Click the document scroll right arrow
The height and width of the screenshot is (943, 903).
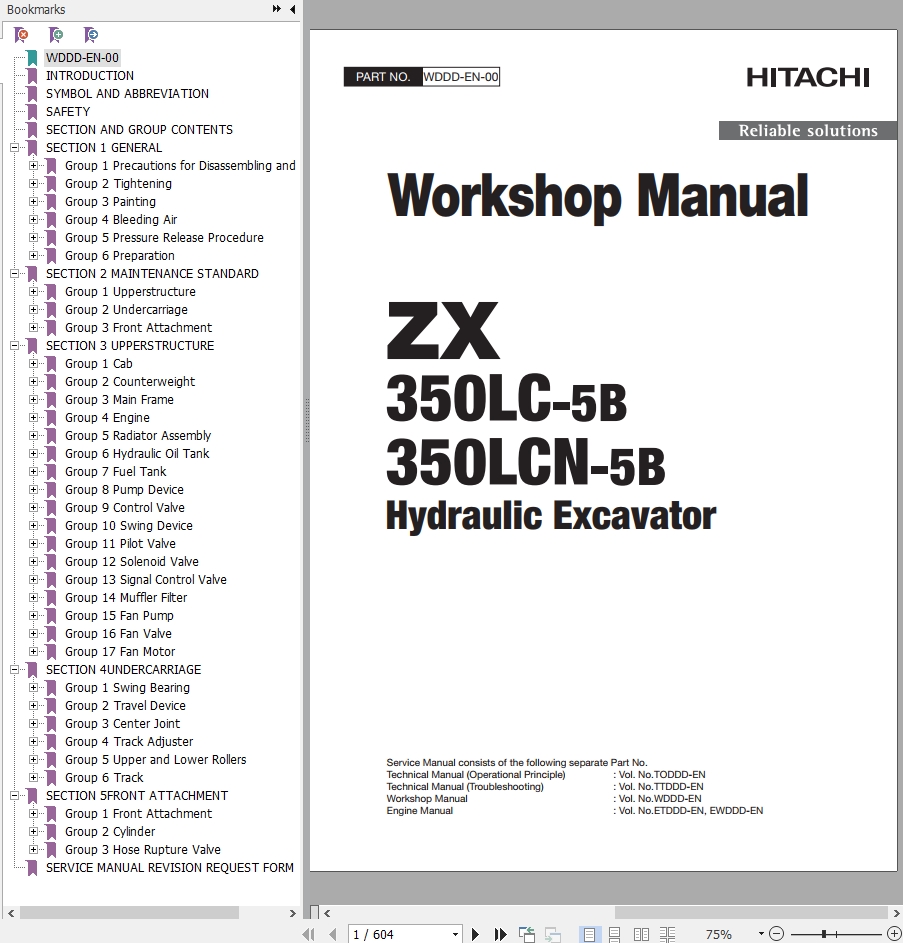tap(896, 913)
